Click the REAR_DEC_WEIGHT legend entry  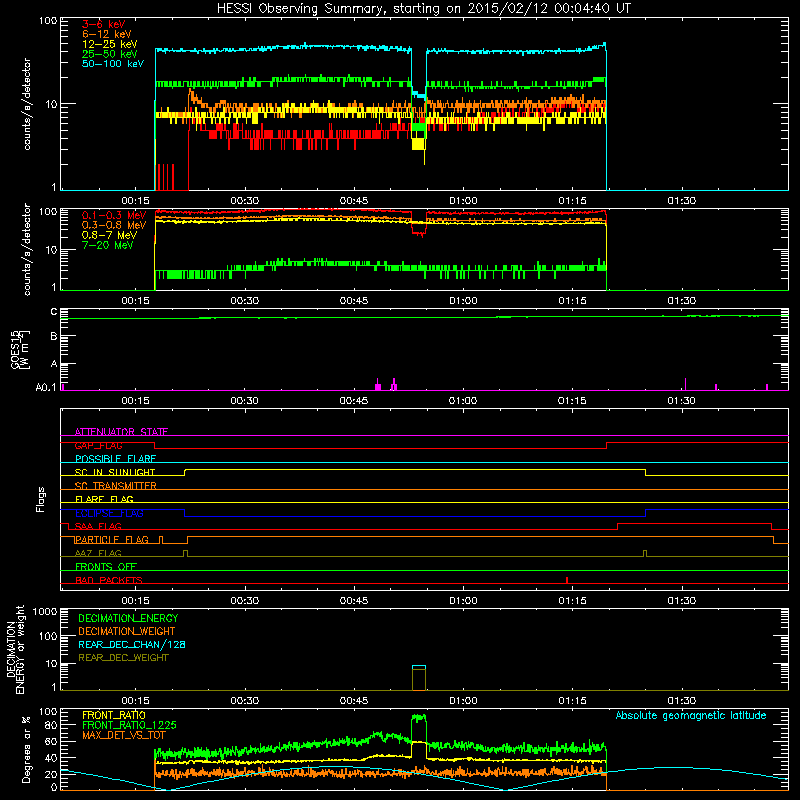(123, 658)
